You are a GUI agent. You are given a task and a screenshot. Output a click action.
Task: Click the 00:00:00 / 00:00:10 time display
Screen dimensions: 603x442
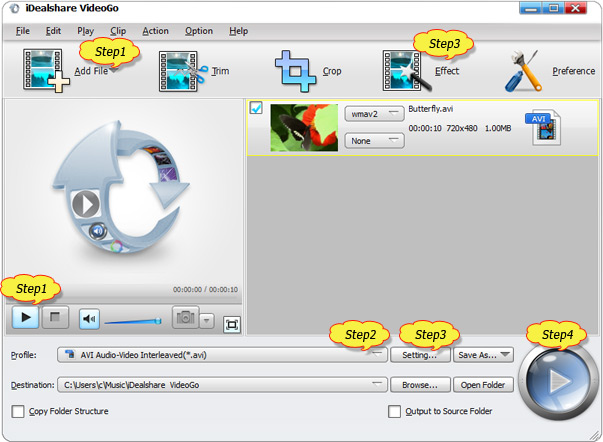205,289
